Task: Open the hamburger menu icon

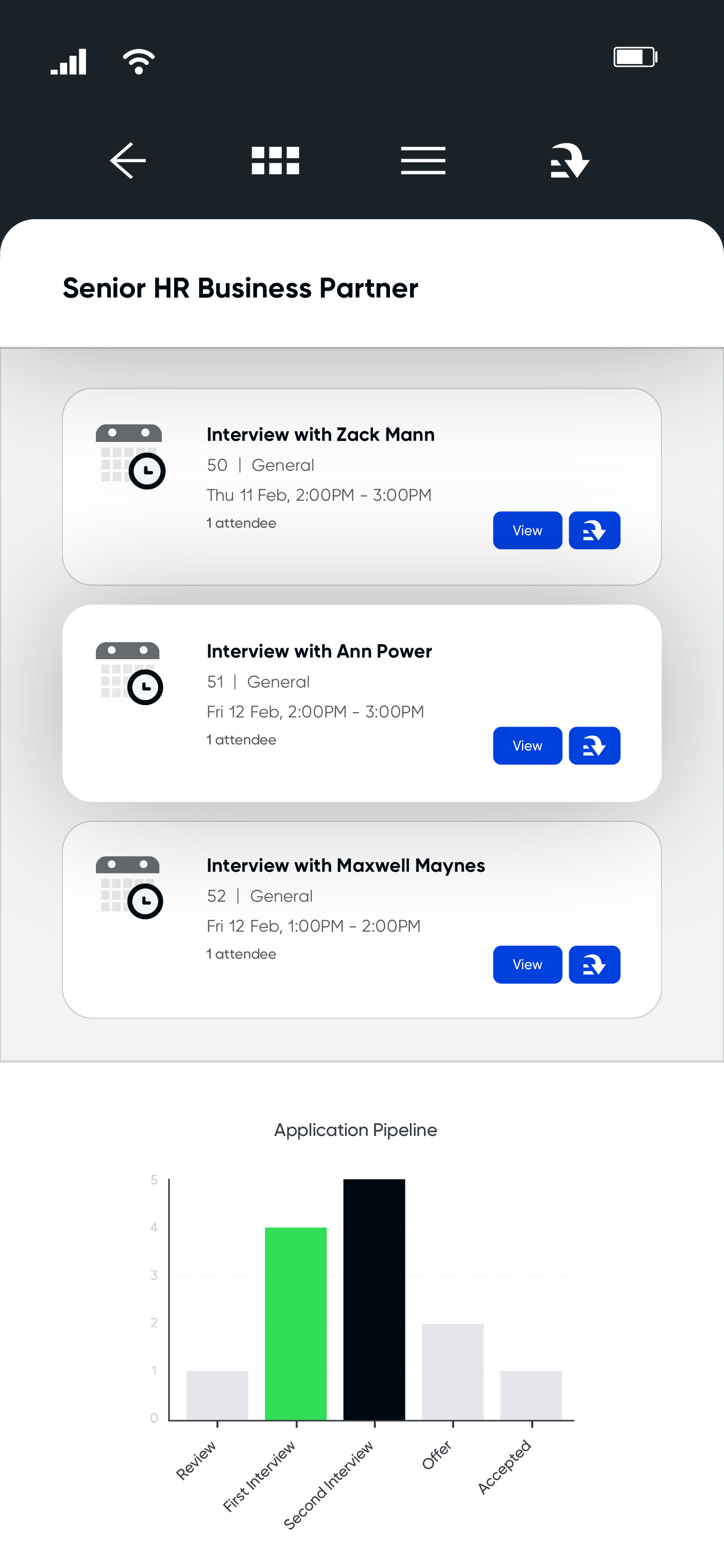Action: [x=423, y=161]
